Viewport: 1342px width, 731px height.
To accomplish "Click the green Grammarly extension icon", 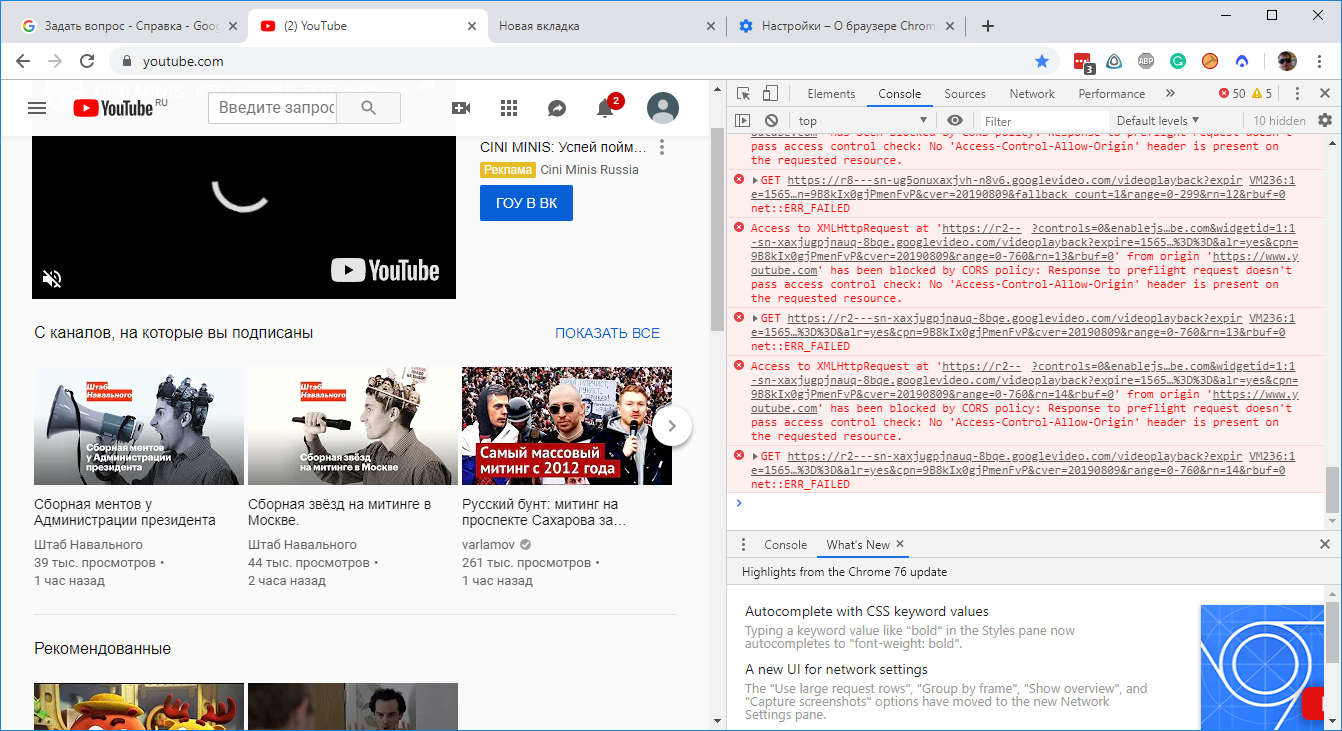I will tap(1178, 61).
